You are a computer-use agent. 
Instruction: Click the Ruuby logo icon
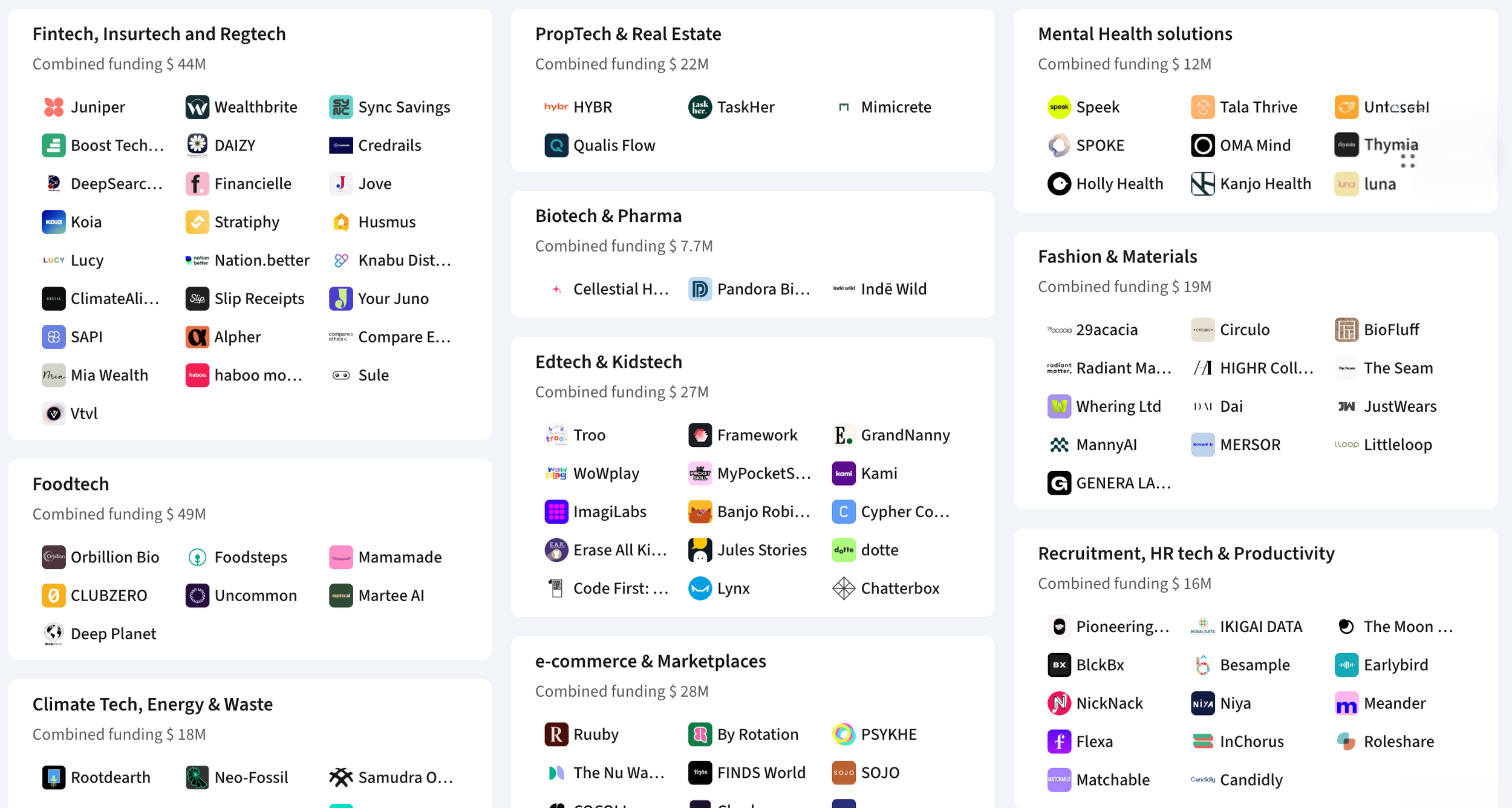pyautogui.click(x=556, y=734)
